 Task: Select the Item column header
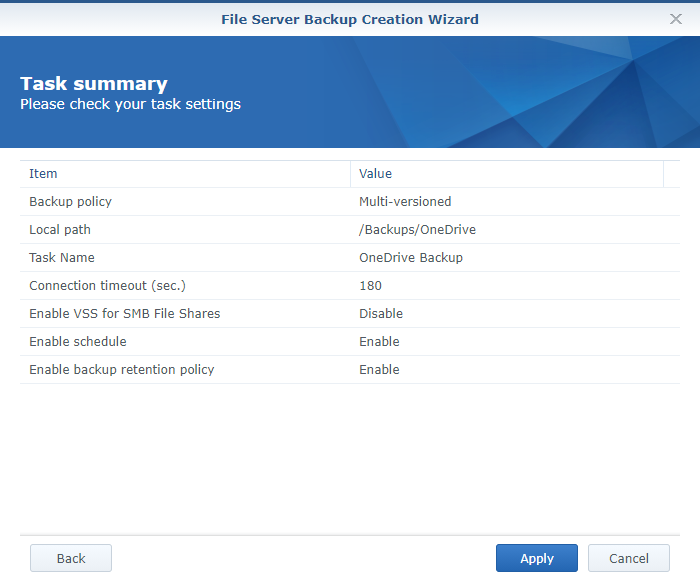[185, 174]
